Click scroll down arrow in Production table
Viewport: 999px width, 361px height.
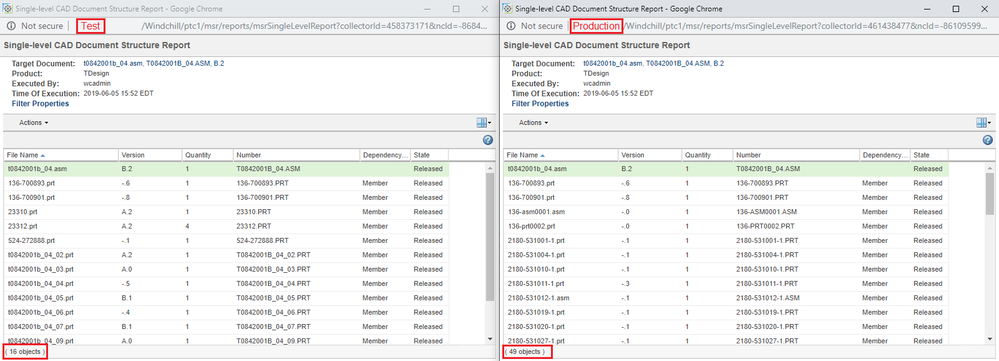989,339
